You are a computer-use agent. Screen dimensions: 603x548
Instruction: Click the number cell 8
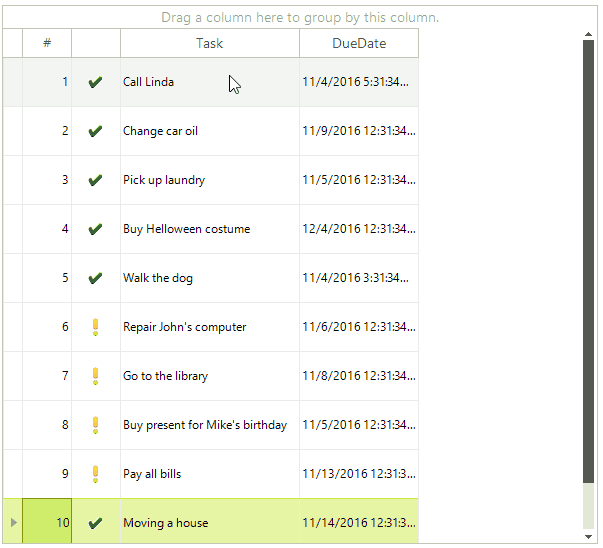(x=47, y=425)
